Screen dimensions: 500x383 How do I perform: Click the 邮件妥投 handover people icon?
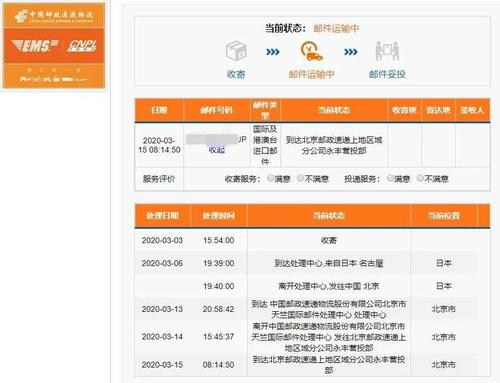(387, 51)
